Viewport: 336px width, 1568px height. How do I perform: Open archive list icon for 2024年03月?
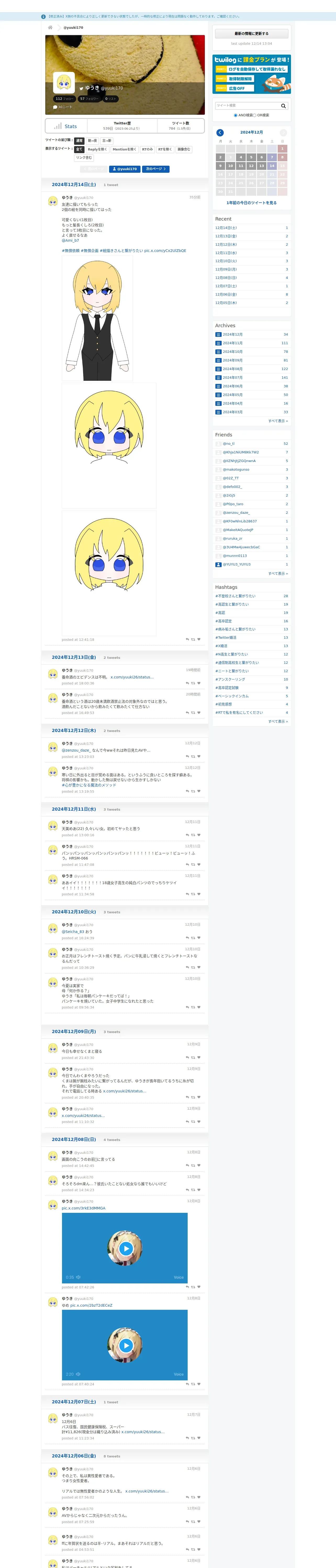(218, 412)
